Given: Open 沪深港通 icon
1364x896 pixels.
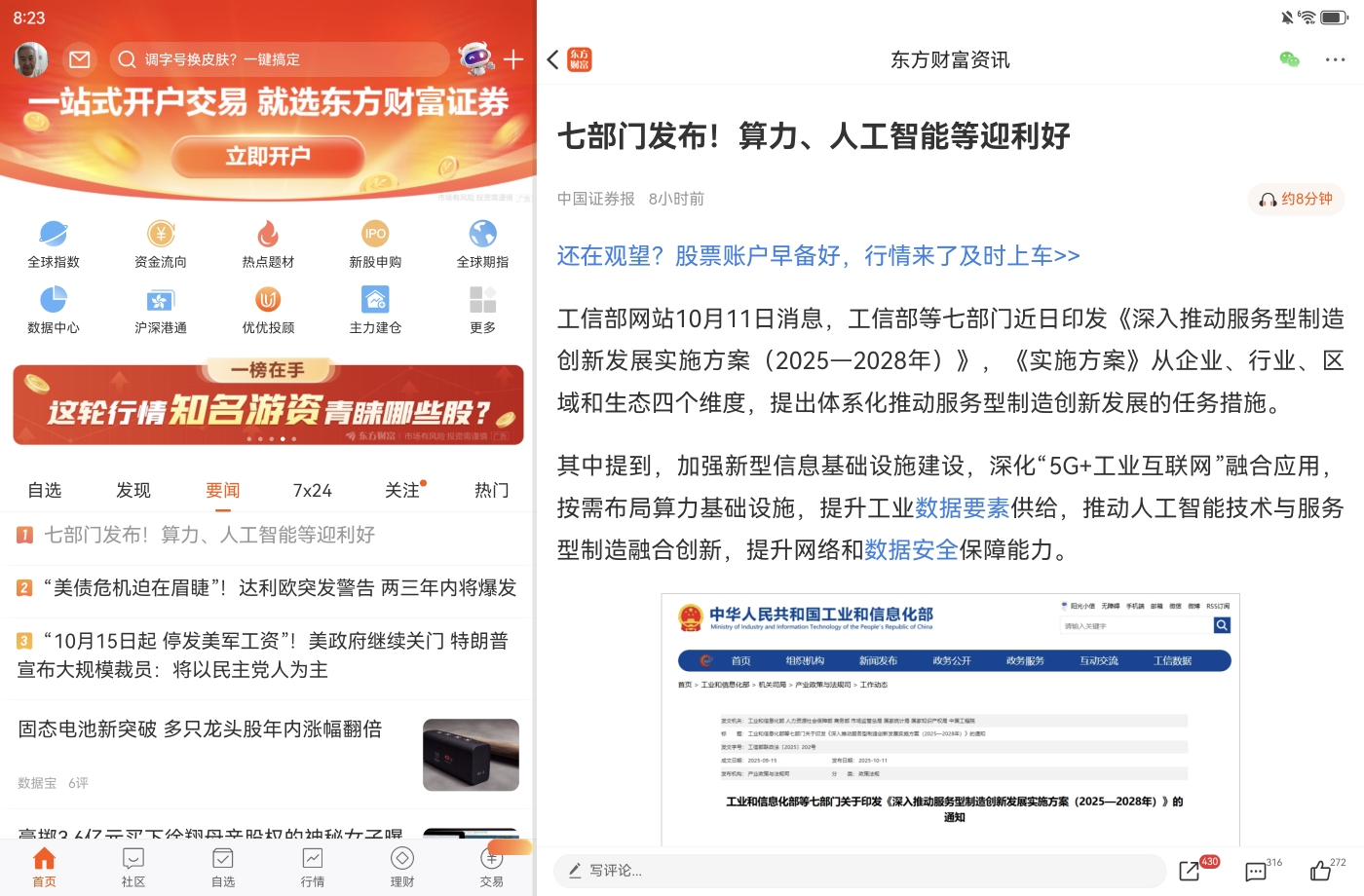Looking at the screenshot, I should (x=161, y=300).
